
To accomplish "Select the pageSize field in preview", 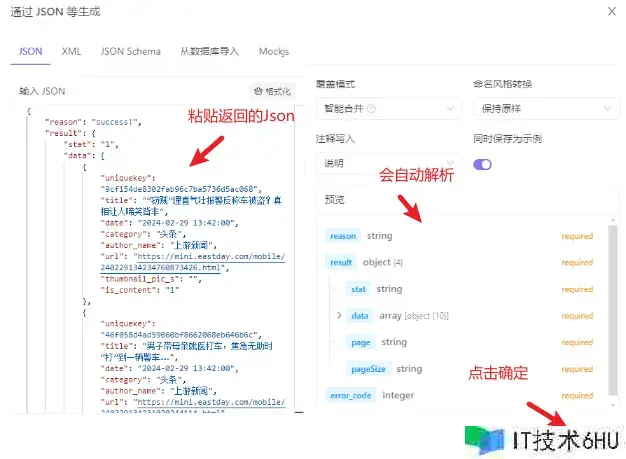I will coord(372,369).
